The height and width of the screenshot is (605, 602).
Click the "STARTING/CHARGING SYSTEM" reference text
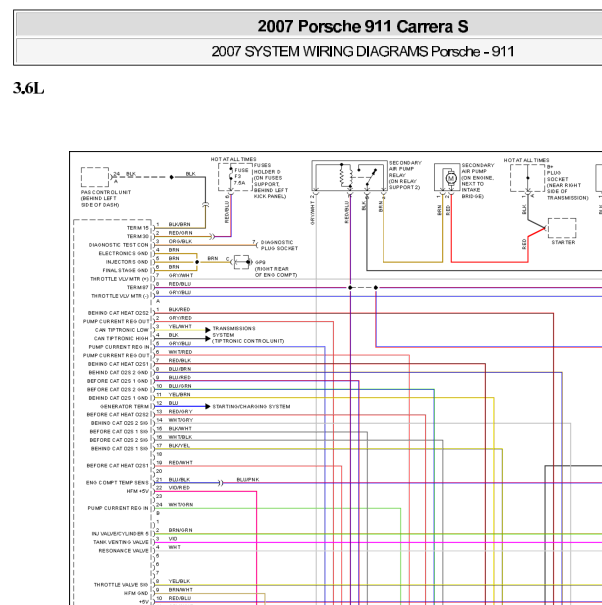point(251,406)
